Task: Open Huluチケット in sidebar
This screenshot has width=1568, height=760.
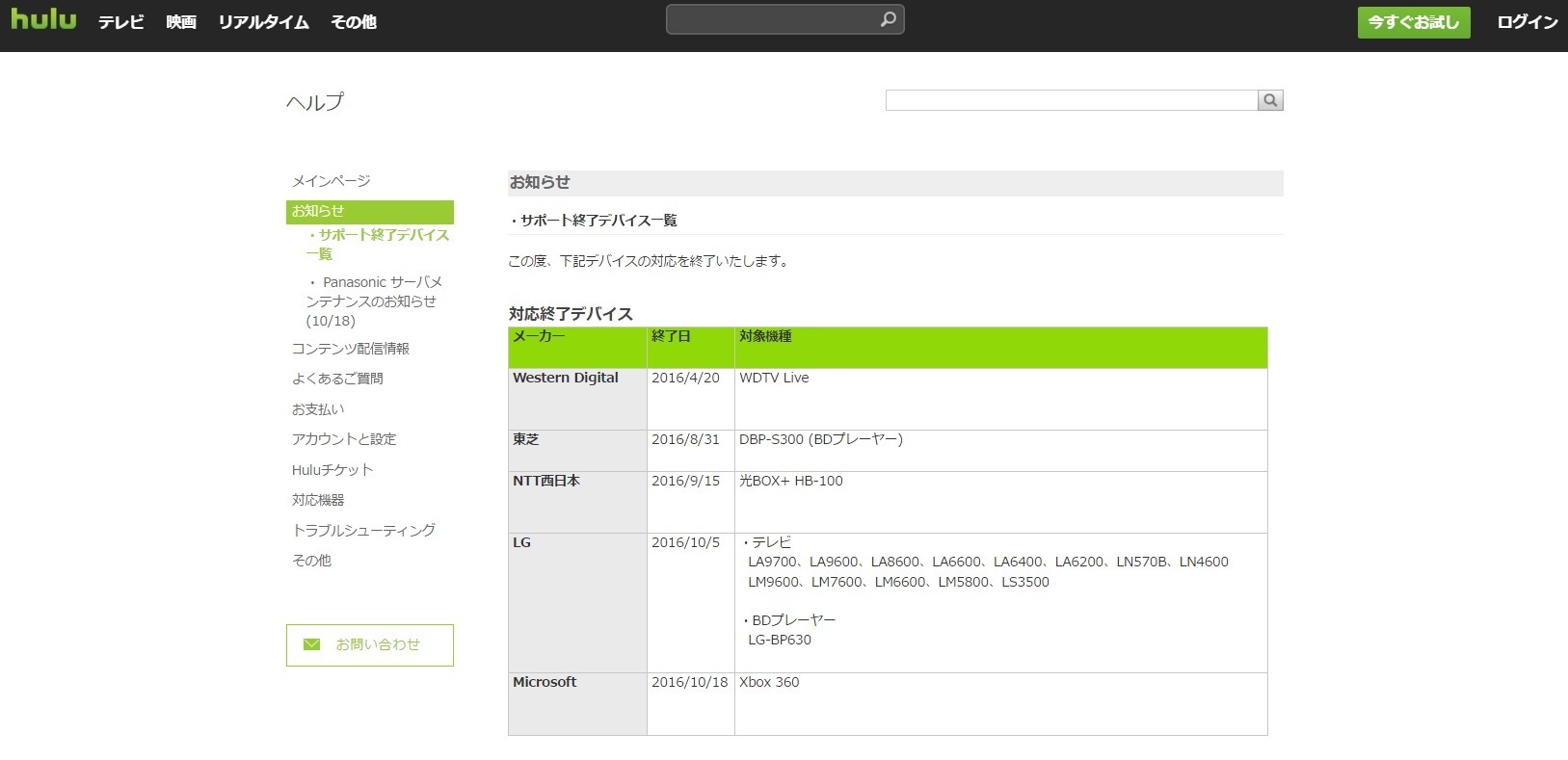Action: point(332,470)
